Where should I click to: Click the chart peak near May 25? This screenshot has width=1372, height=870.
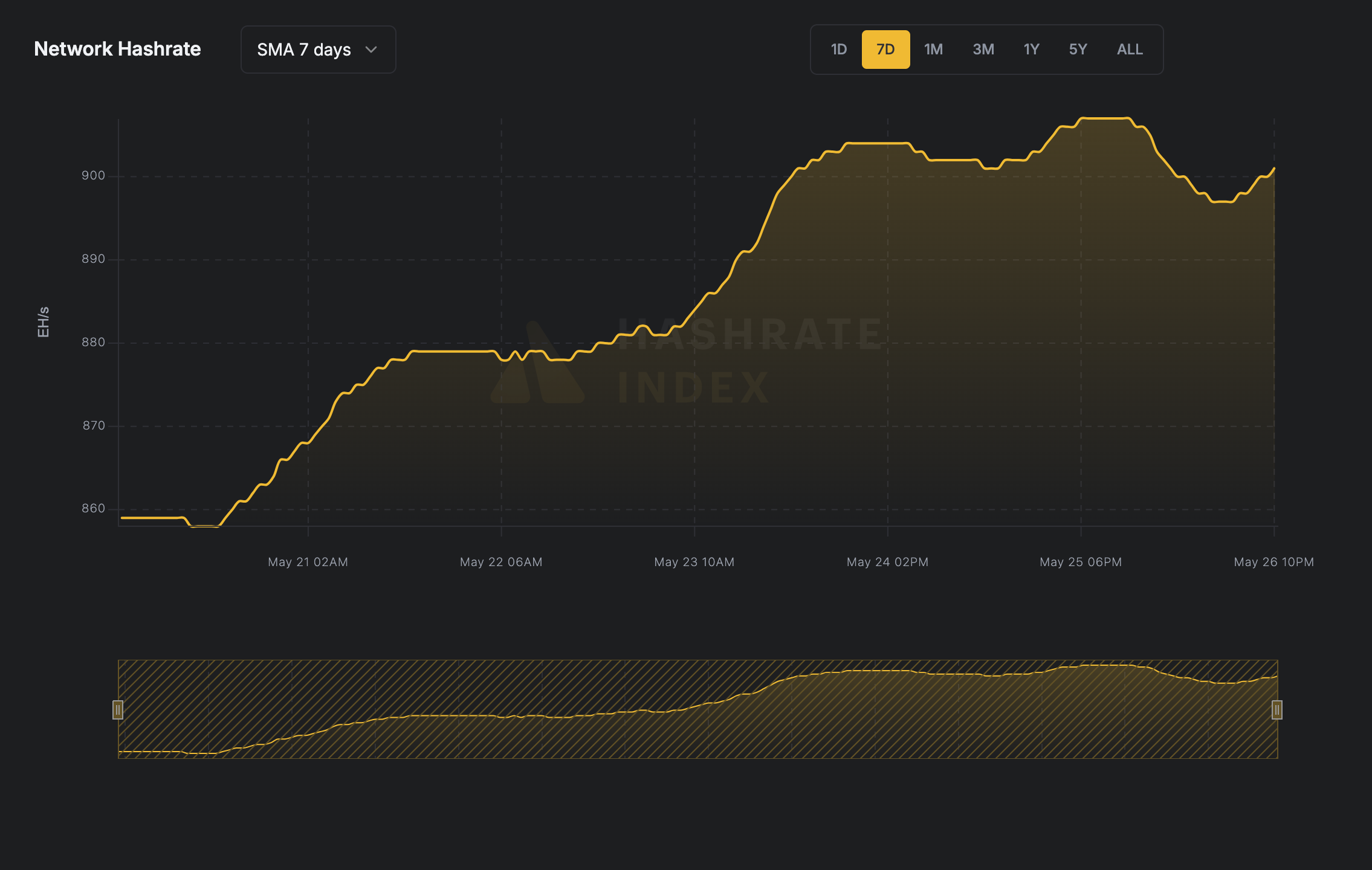click(x=1106, y=119)
